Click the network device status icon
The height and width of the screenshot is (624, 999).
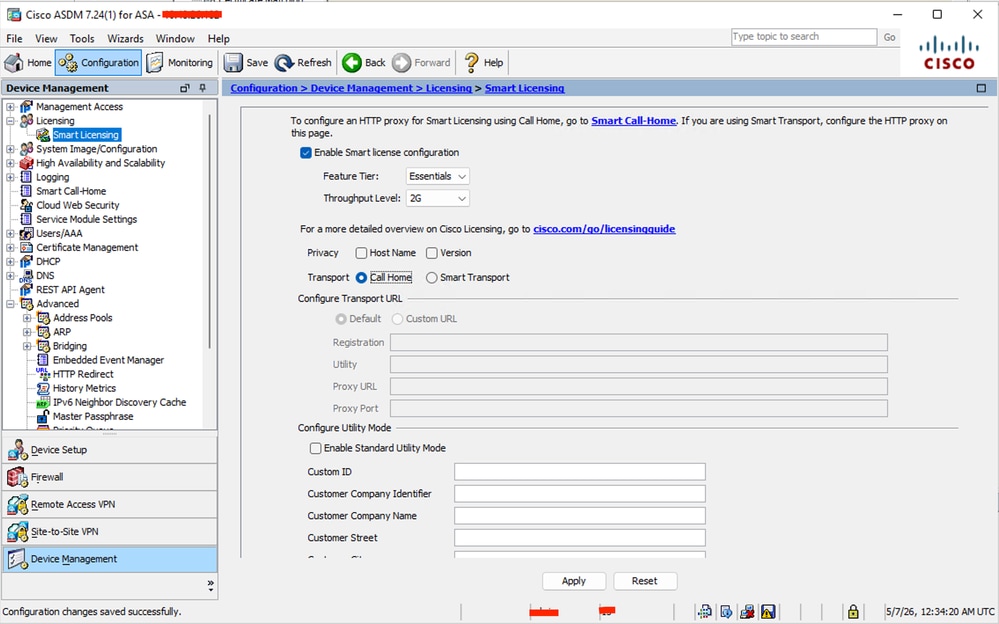pos(704,612)
